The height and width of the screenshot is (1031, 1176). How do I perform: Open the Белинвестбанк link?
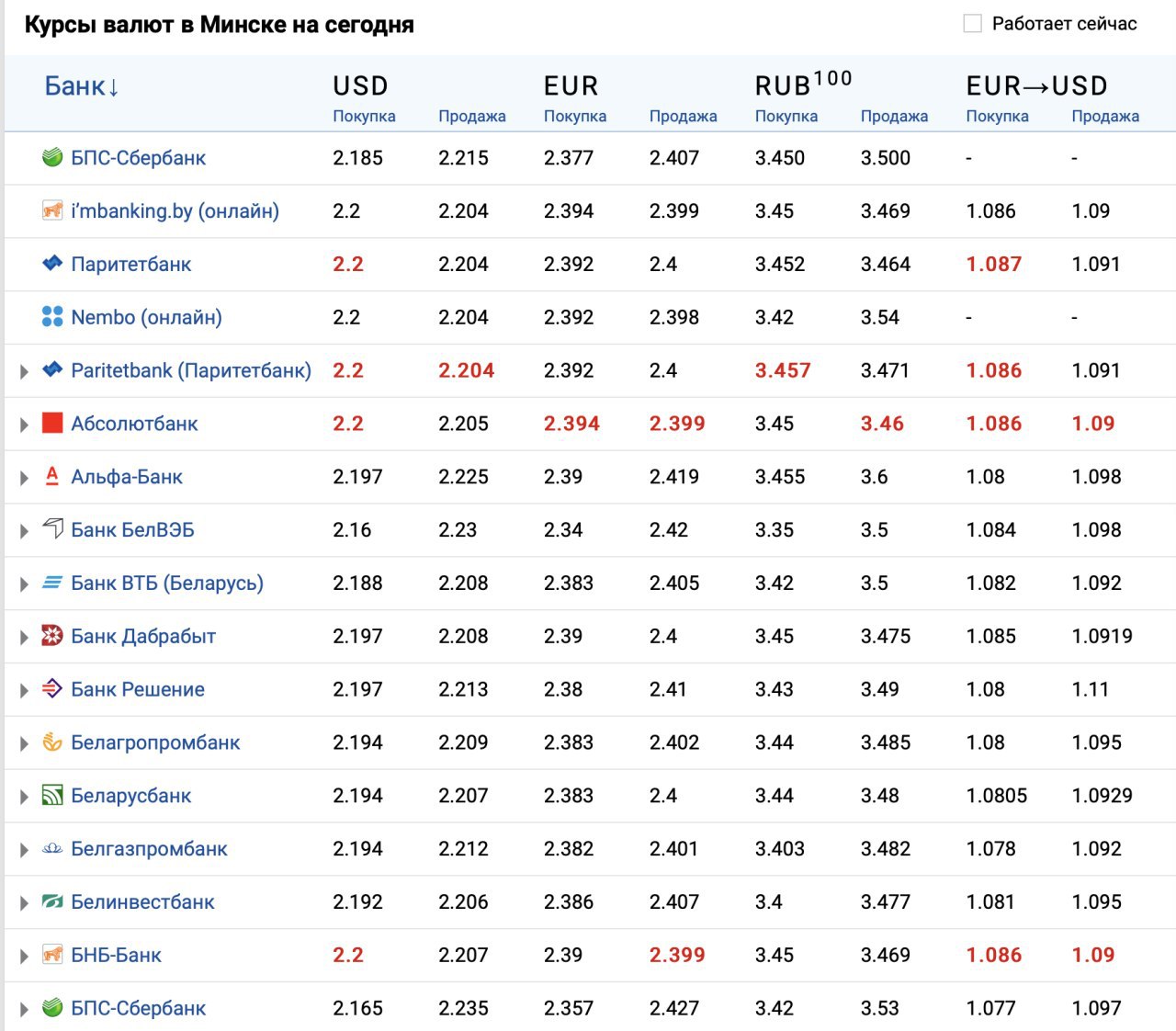(x=142, y=902)
